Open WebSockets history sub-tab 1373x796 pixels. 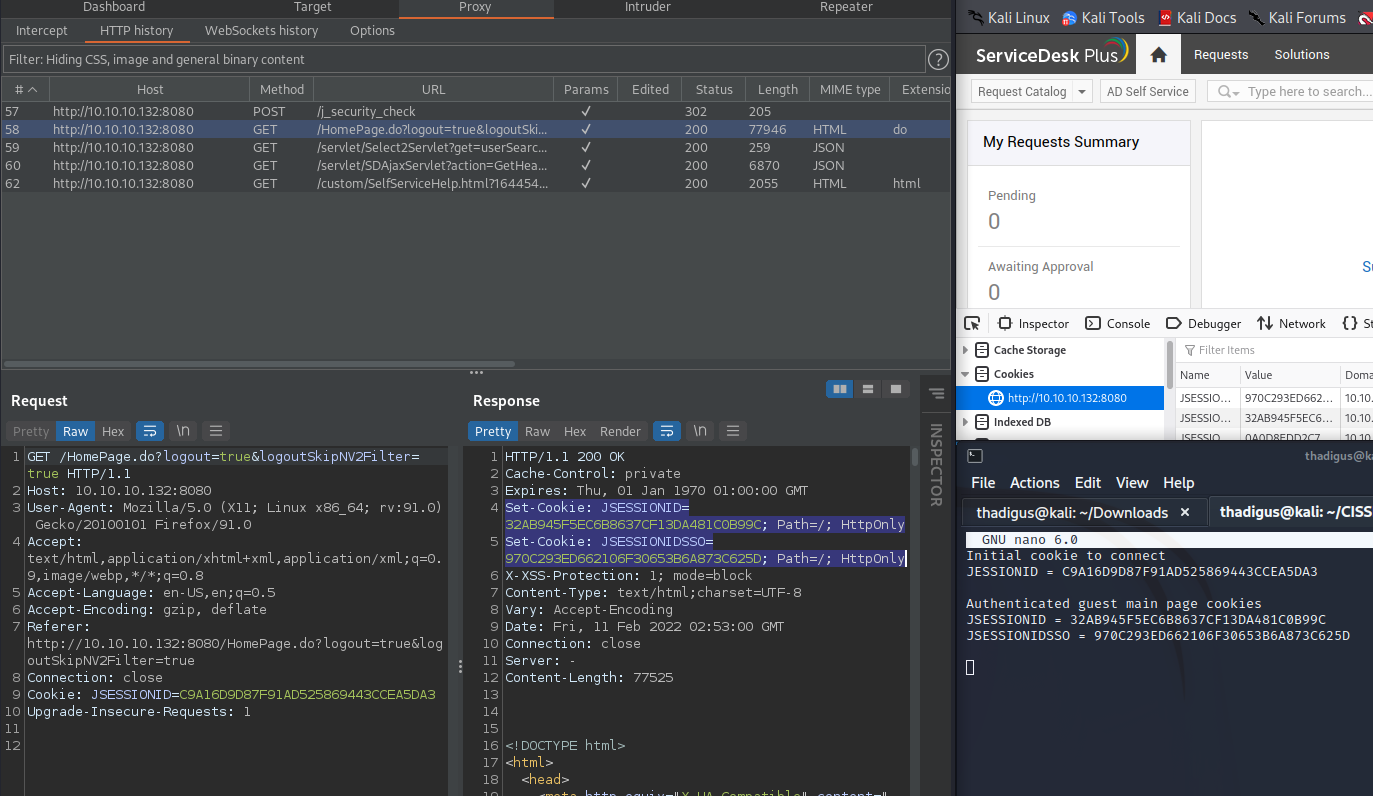point(262,31)
